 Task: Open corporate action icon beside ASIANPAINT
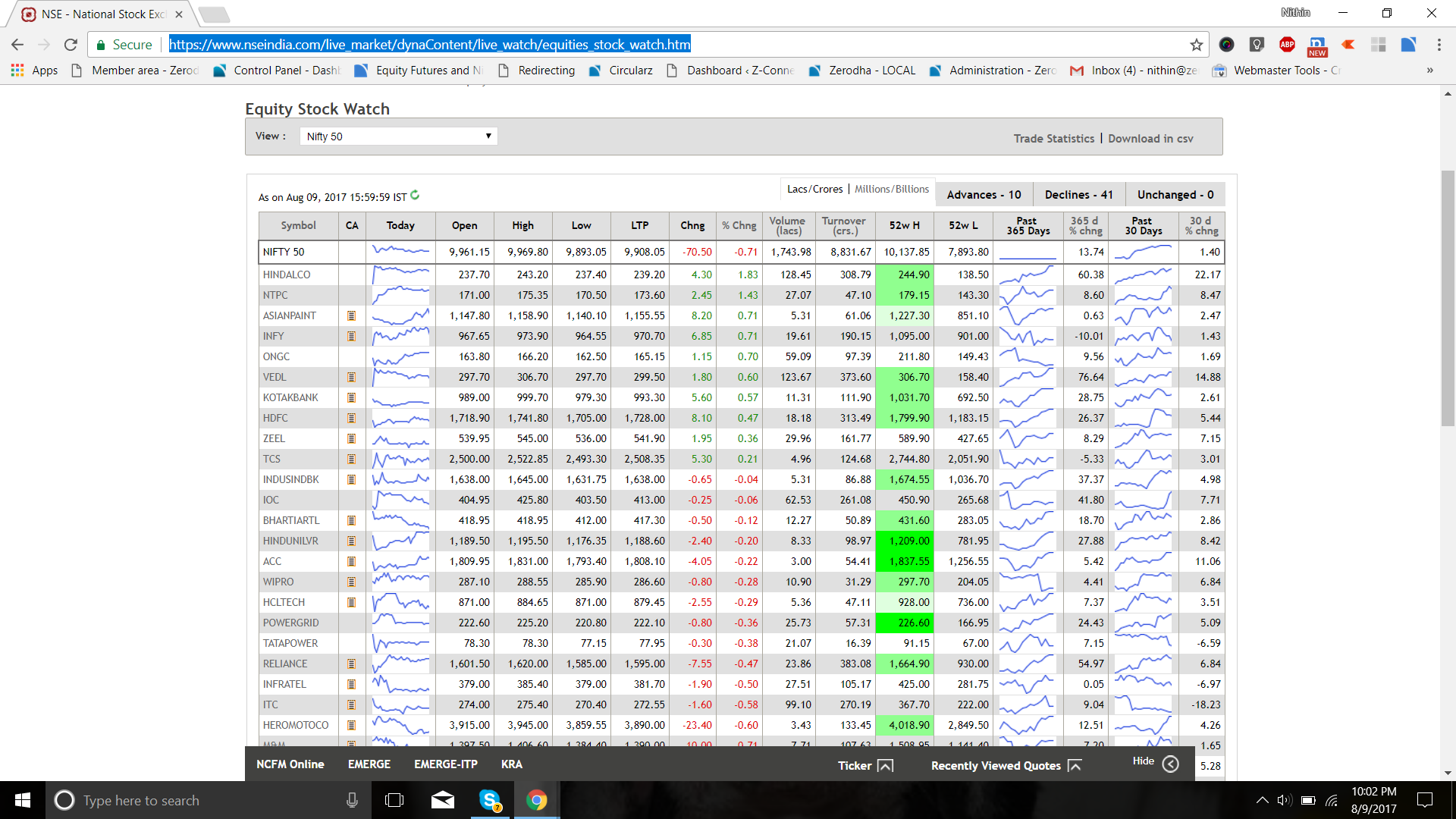351,315
